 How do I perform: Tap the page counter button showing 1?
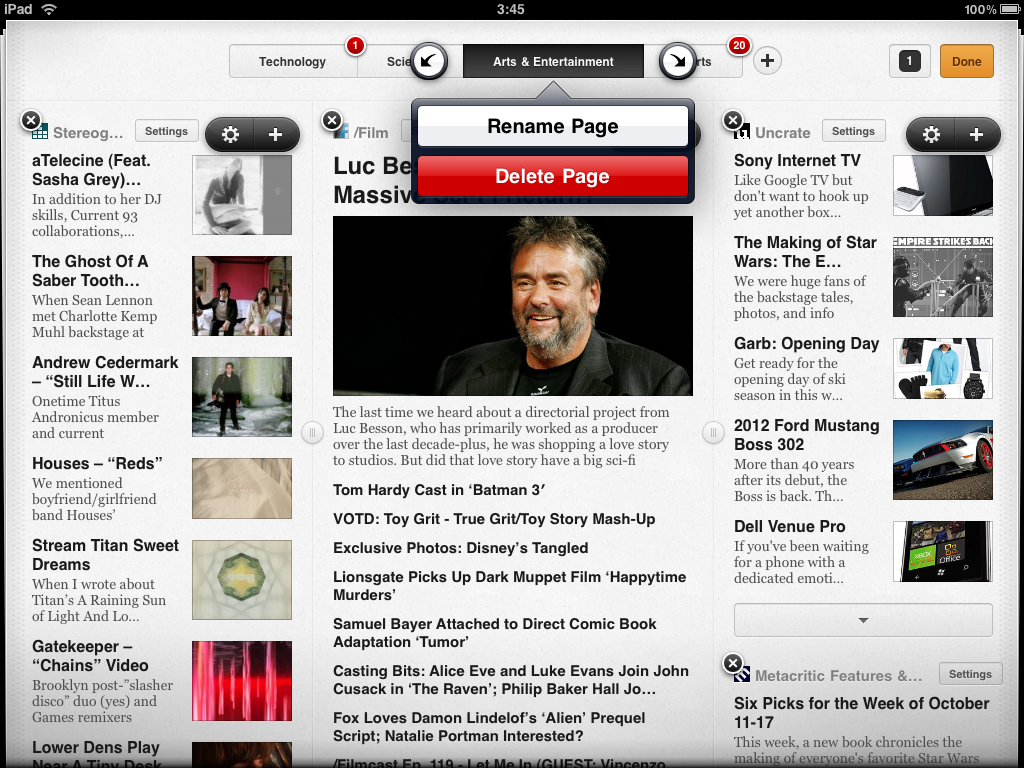point(910,61)
